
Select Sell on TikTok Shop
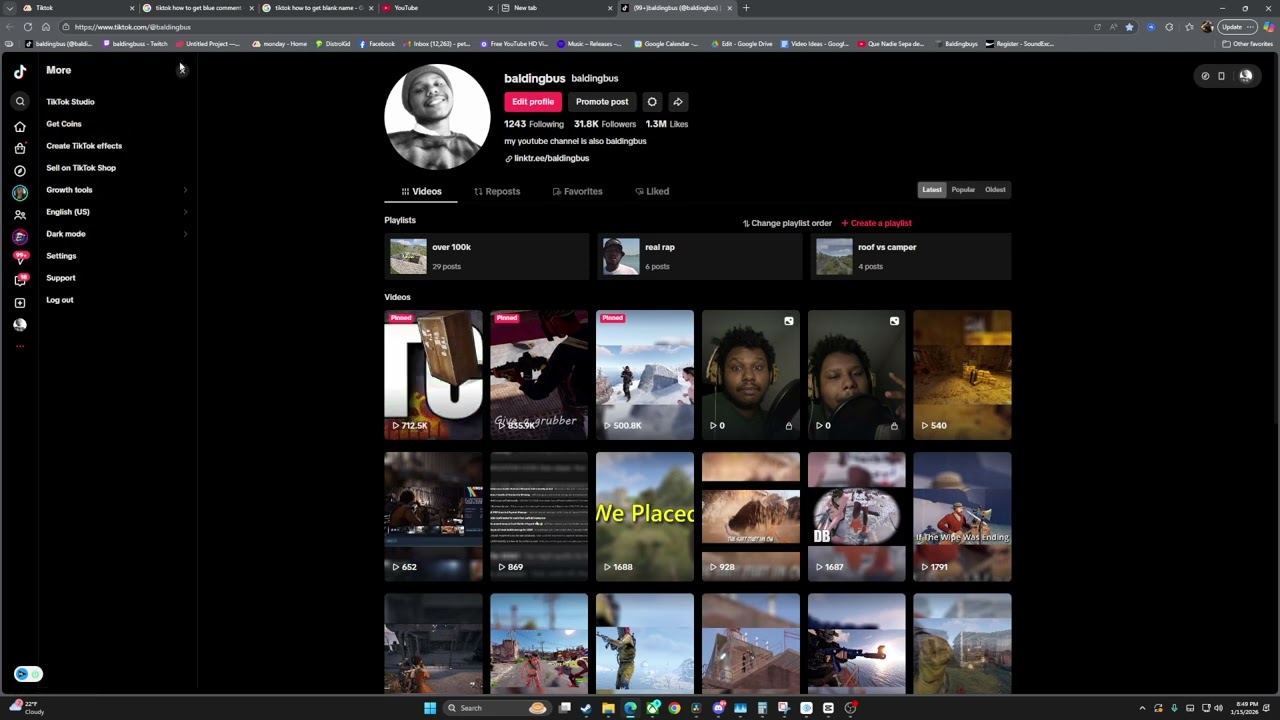[x=81, y=168]
